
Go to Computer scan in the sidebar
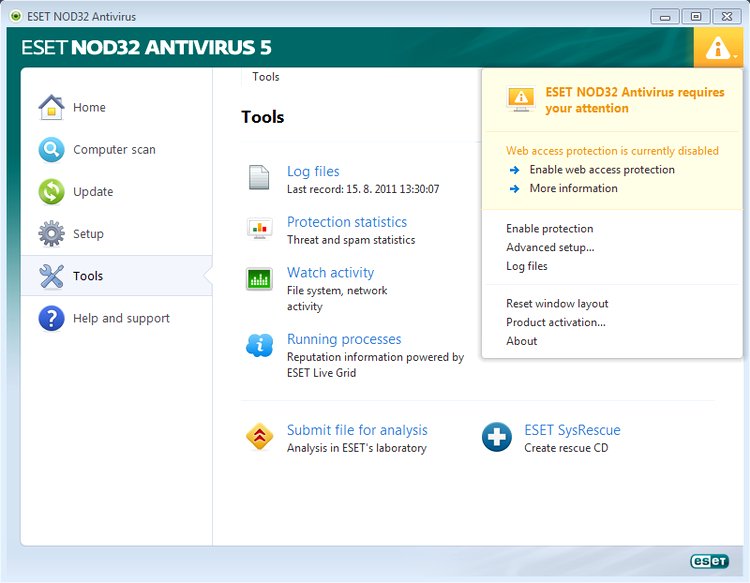(x=114, y=150)
